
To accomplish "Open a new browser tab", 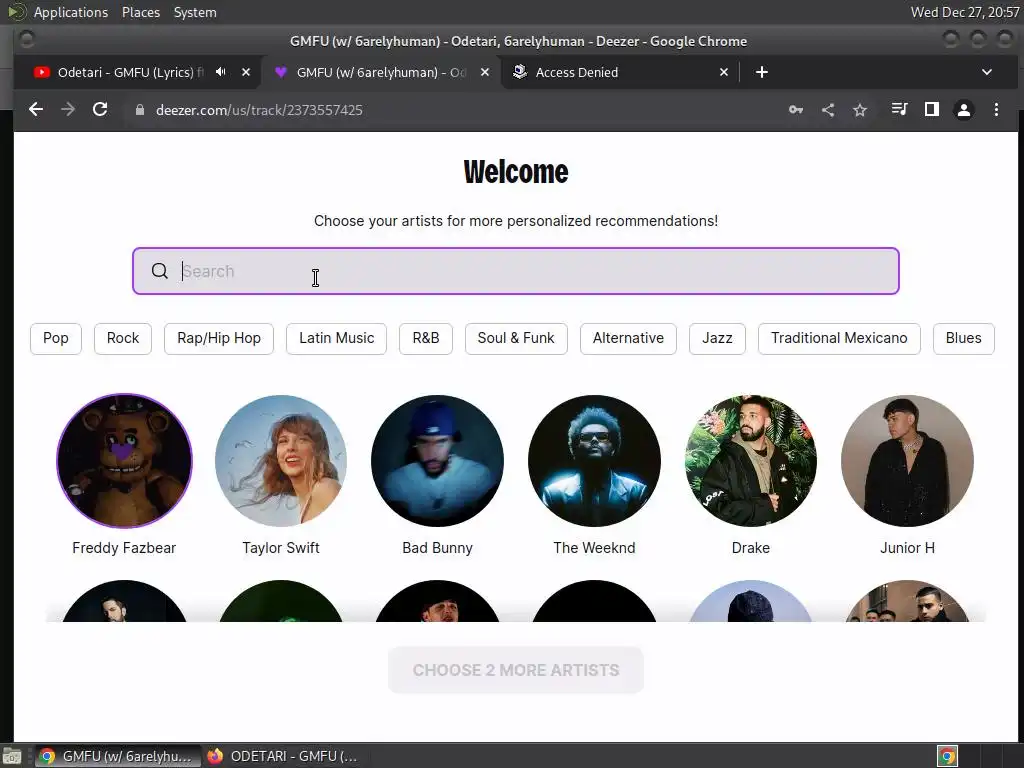I will coord(761,72).
